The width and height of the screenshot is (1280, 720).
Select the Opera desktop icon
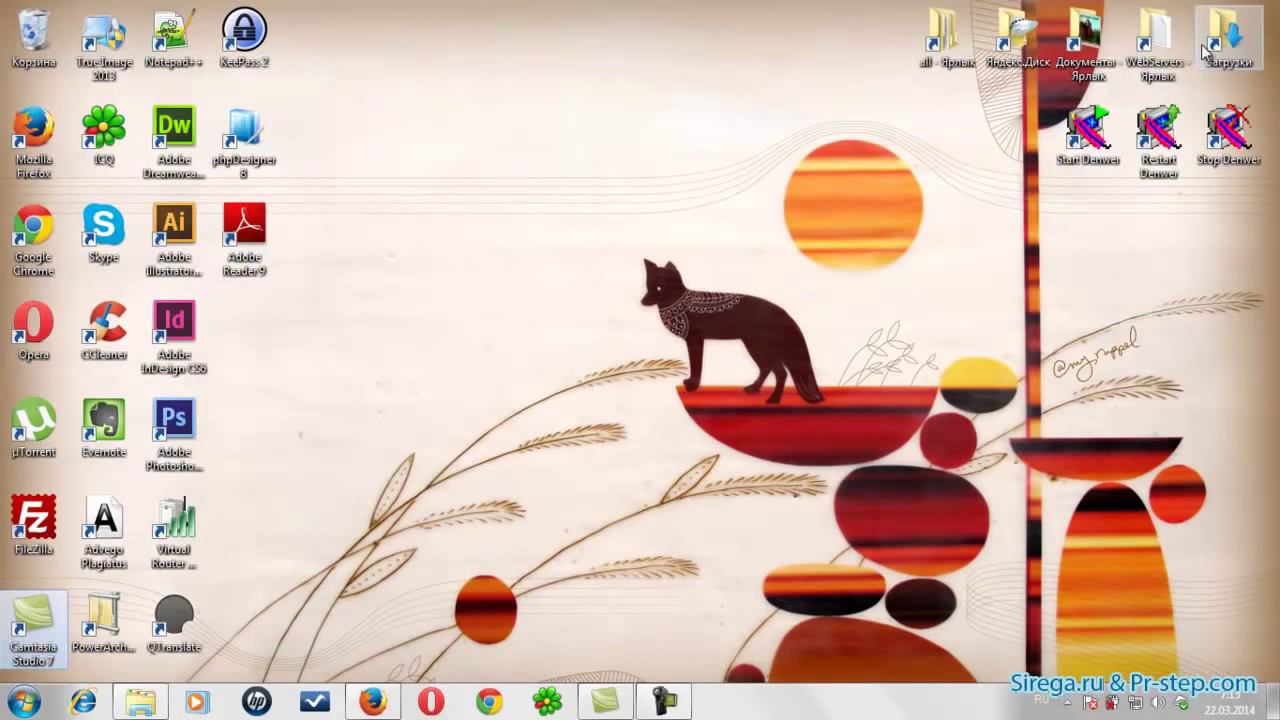pyautogui.click(x=33, y=331)
